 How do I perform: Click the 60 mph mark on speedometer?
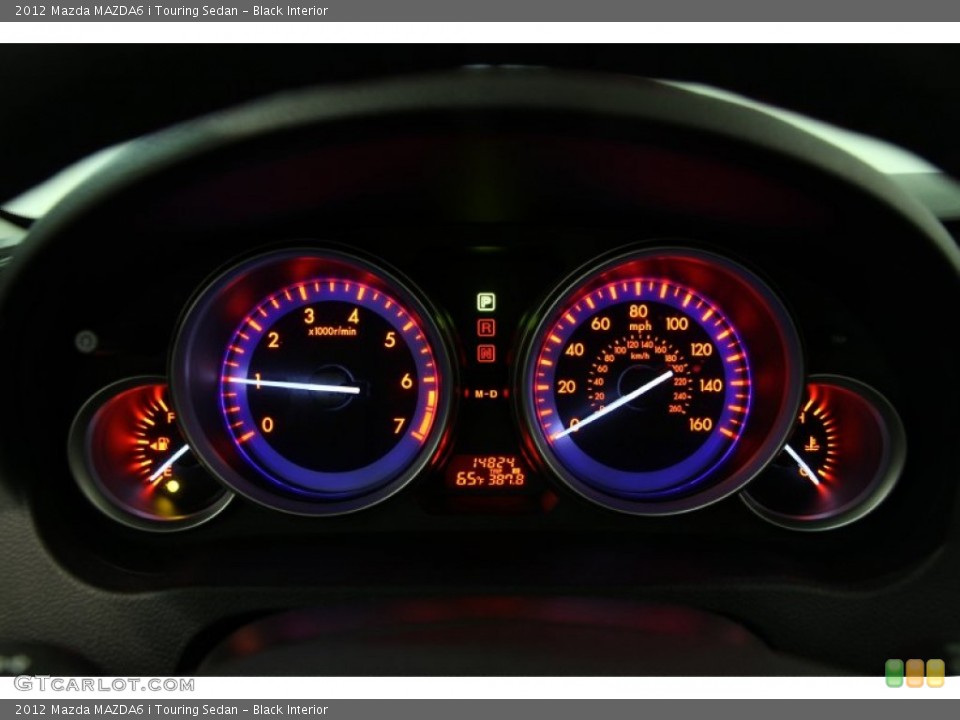coord(600,323)
